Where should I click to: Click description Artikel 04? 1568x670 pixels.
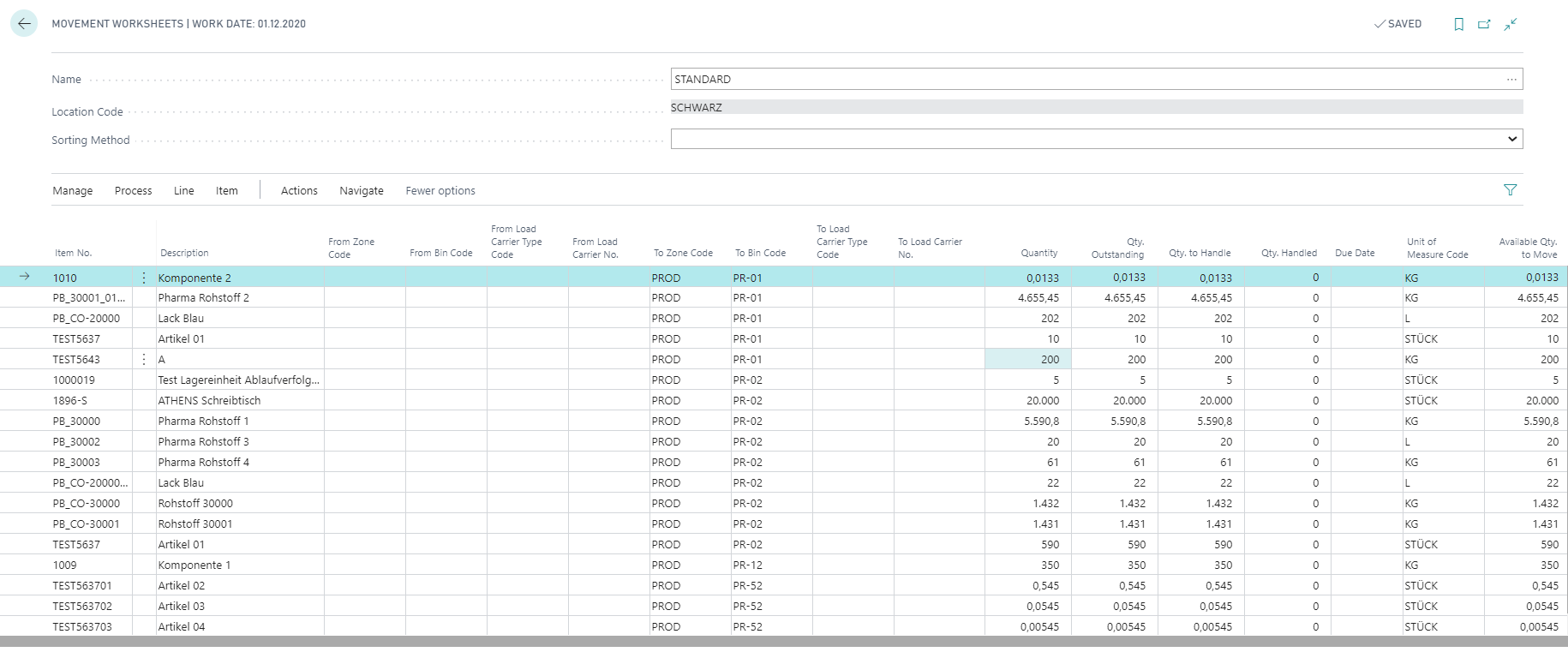(x=182, y=627)
